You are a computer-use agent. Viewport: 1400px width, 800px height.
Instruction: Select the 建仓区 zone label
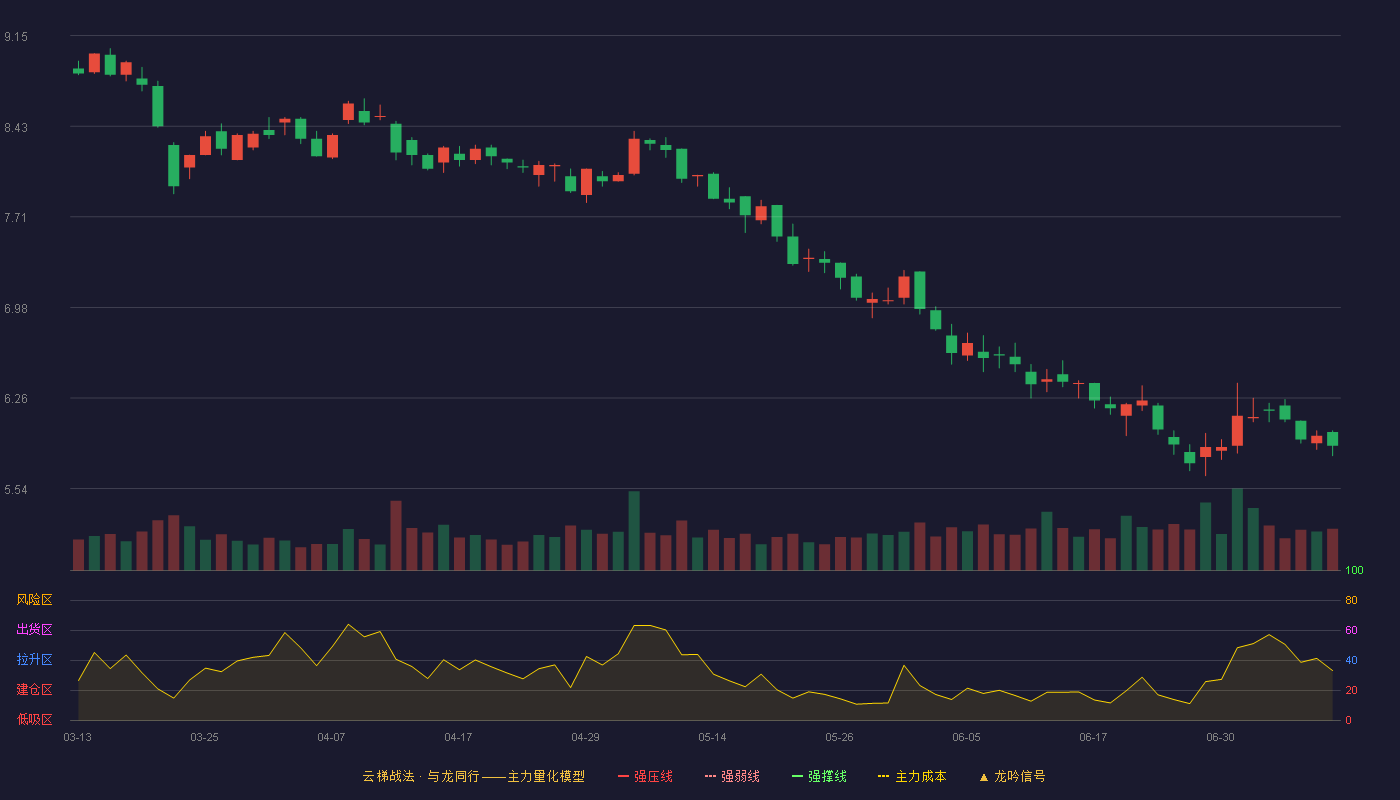pos(34,690)
